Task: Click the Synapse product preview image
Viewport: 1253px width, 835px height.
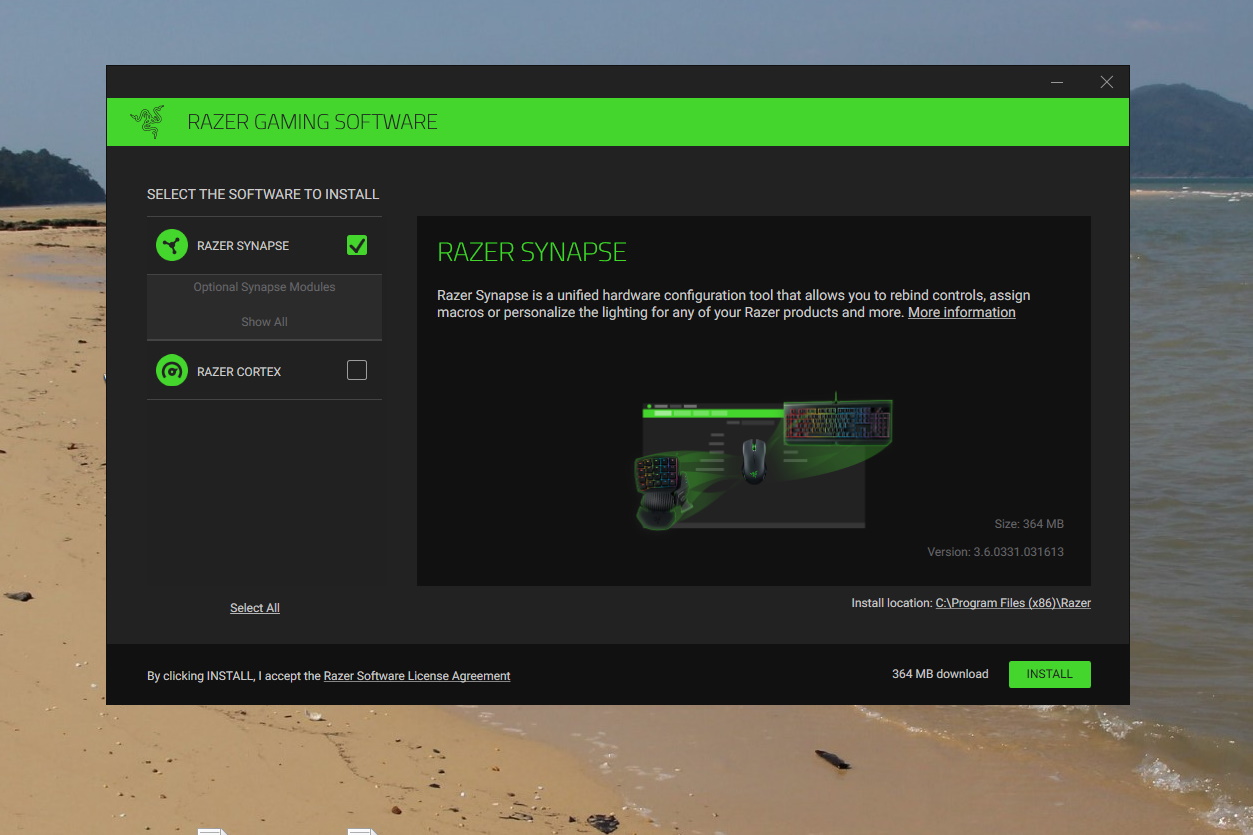Action: pos(763,461)
